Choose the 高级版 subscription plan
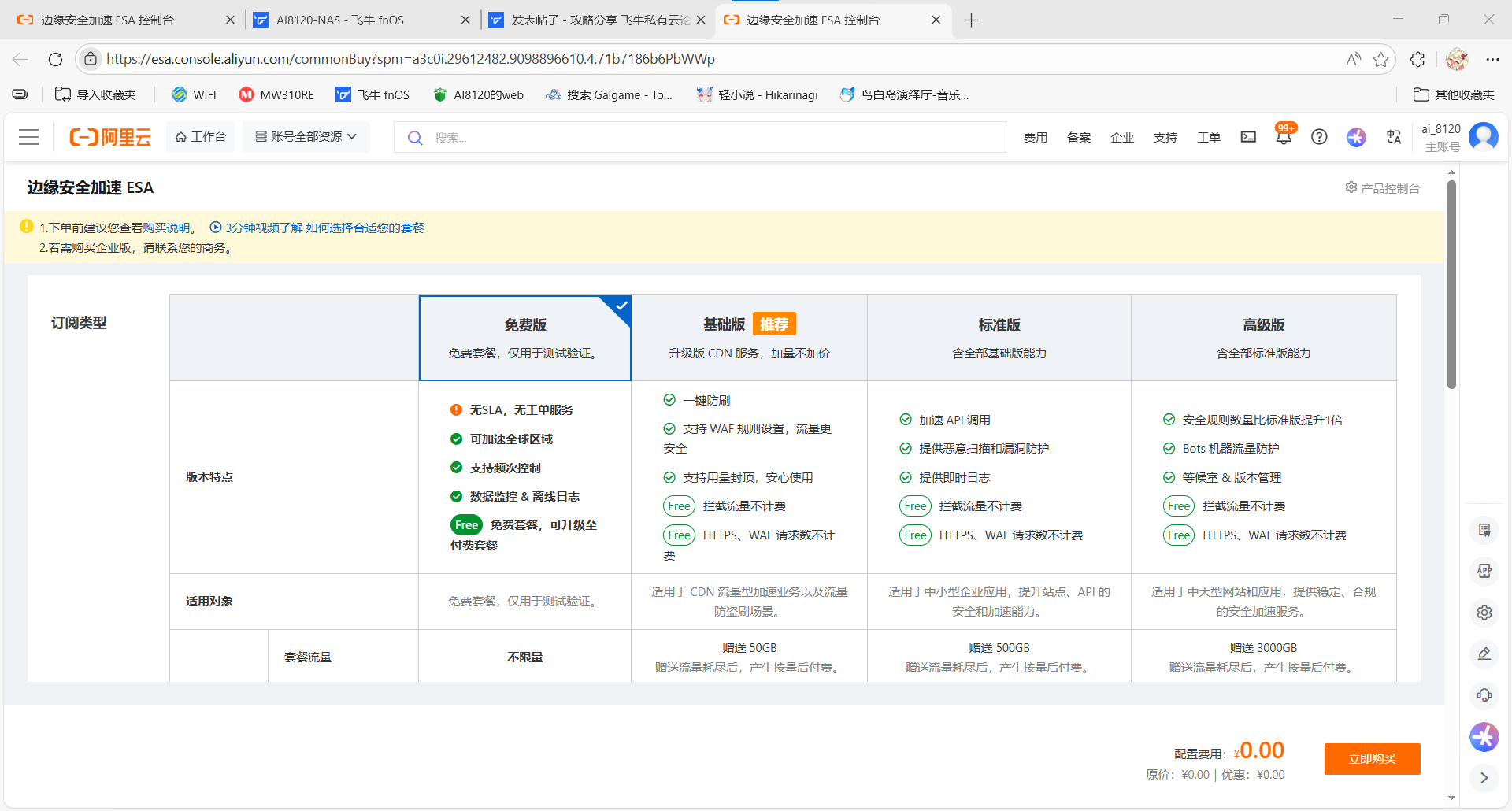 [1263, 338]
